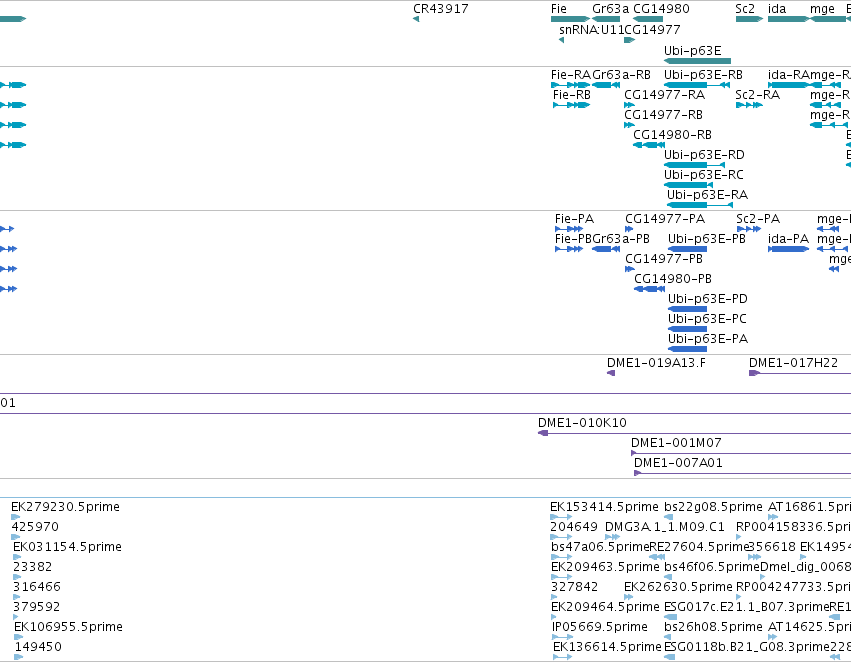Open the Sc2-RA transcript label
The height and width of the screenshot is (662, 851).
pos(757,95)
